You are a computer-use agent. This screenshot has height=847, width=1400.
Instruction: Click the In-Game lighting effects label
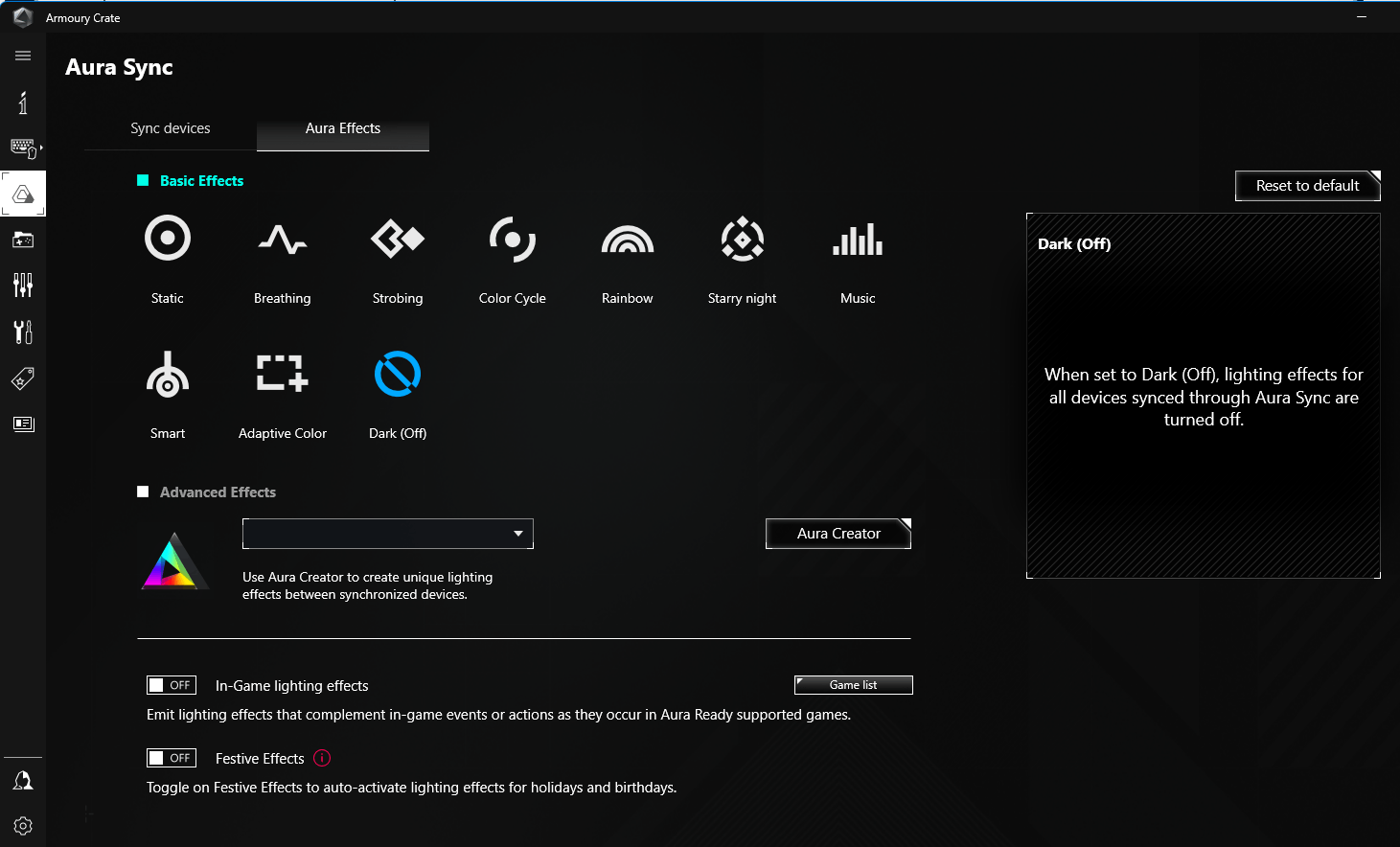292,686
